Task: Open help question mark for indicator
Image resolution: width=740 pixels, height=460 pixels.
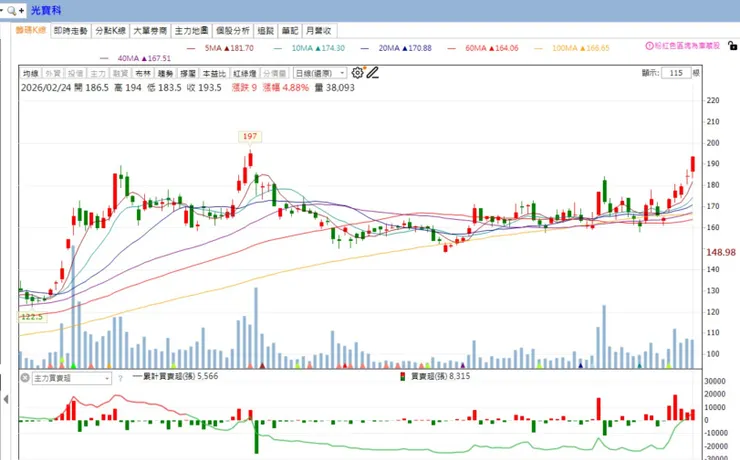Action: (120, 378)
